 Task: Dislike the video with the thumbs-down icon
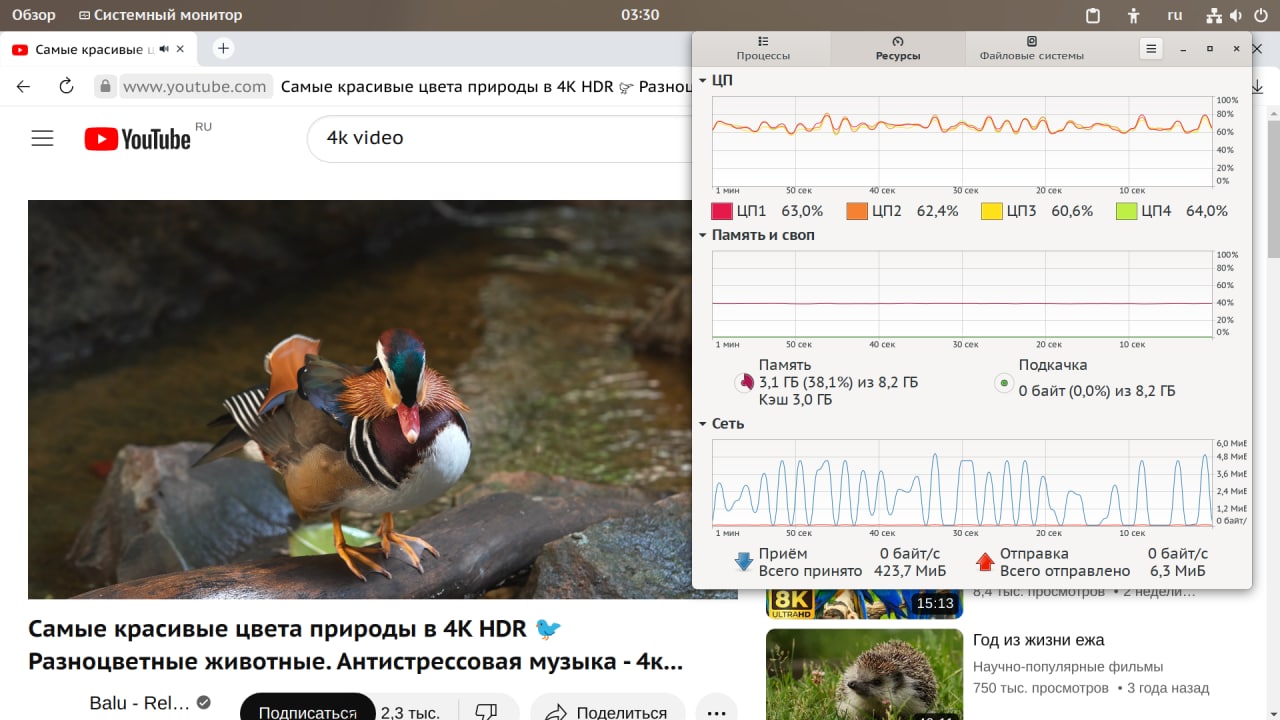tap(486, 713)
